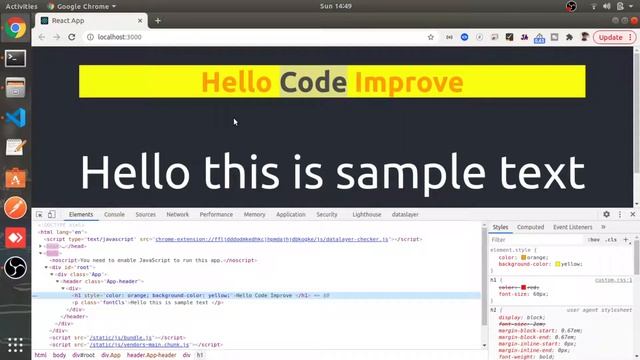
Task: Select header.App-header in breadcrumb
Action: click(151, 355)
